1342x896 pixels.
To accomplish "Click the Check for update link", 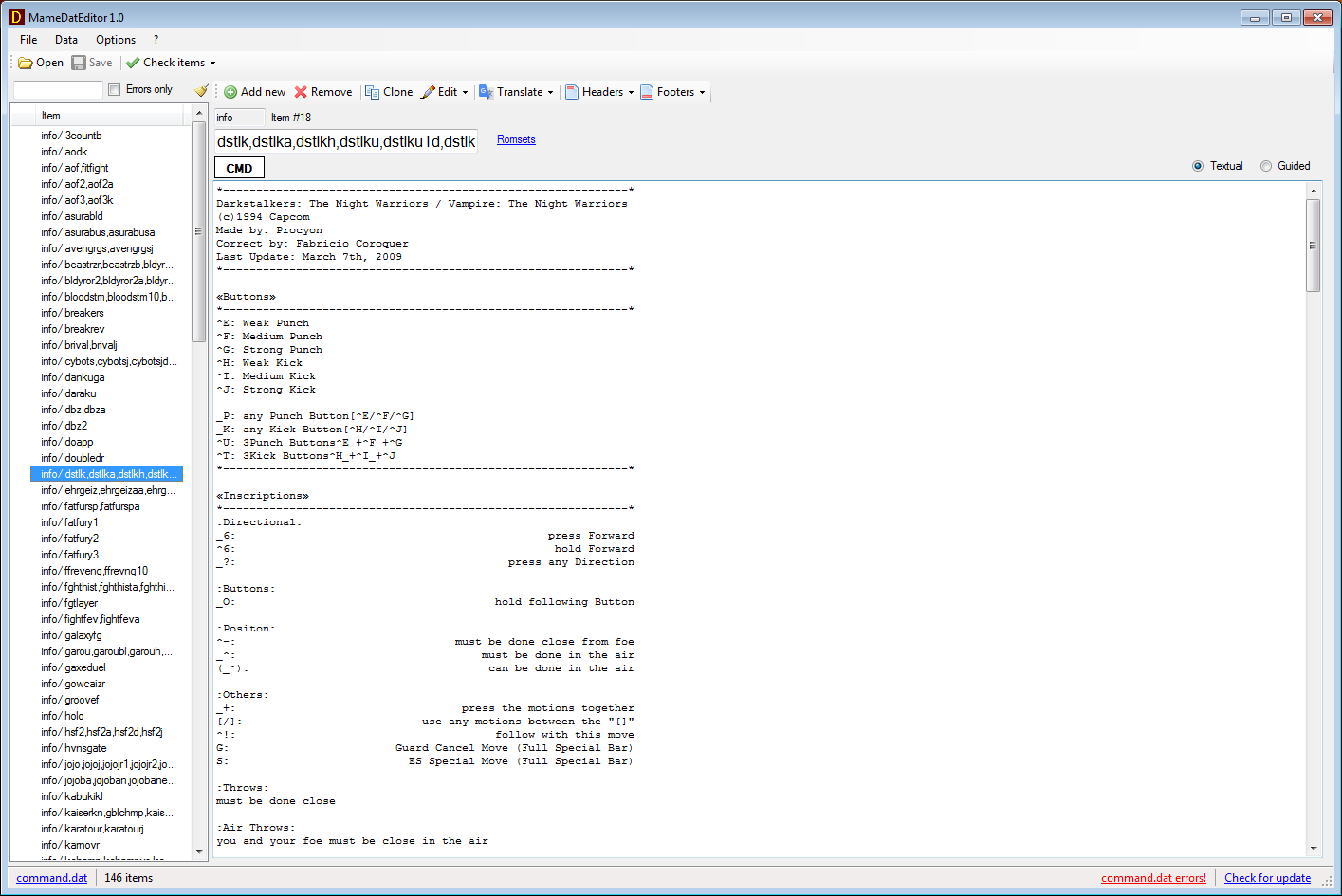I will coord(1267,878).
